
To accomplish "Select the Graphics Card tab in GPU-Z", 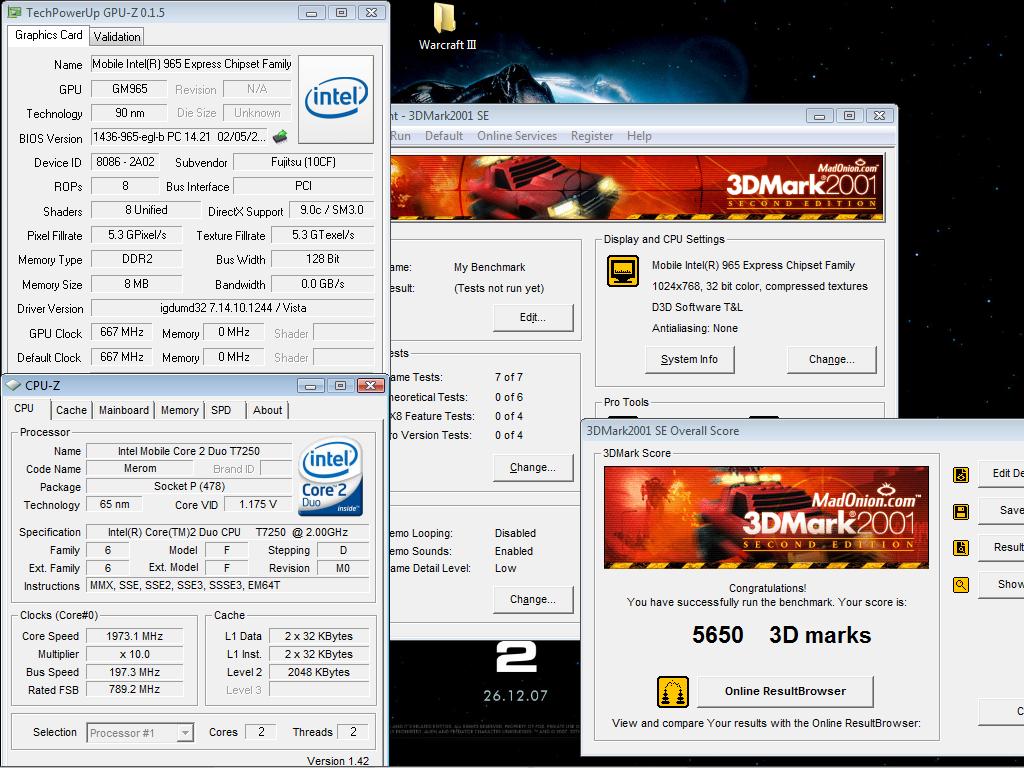I will click(x=48, y=35).
